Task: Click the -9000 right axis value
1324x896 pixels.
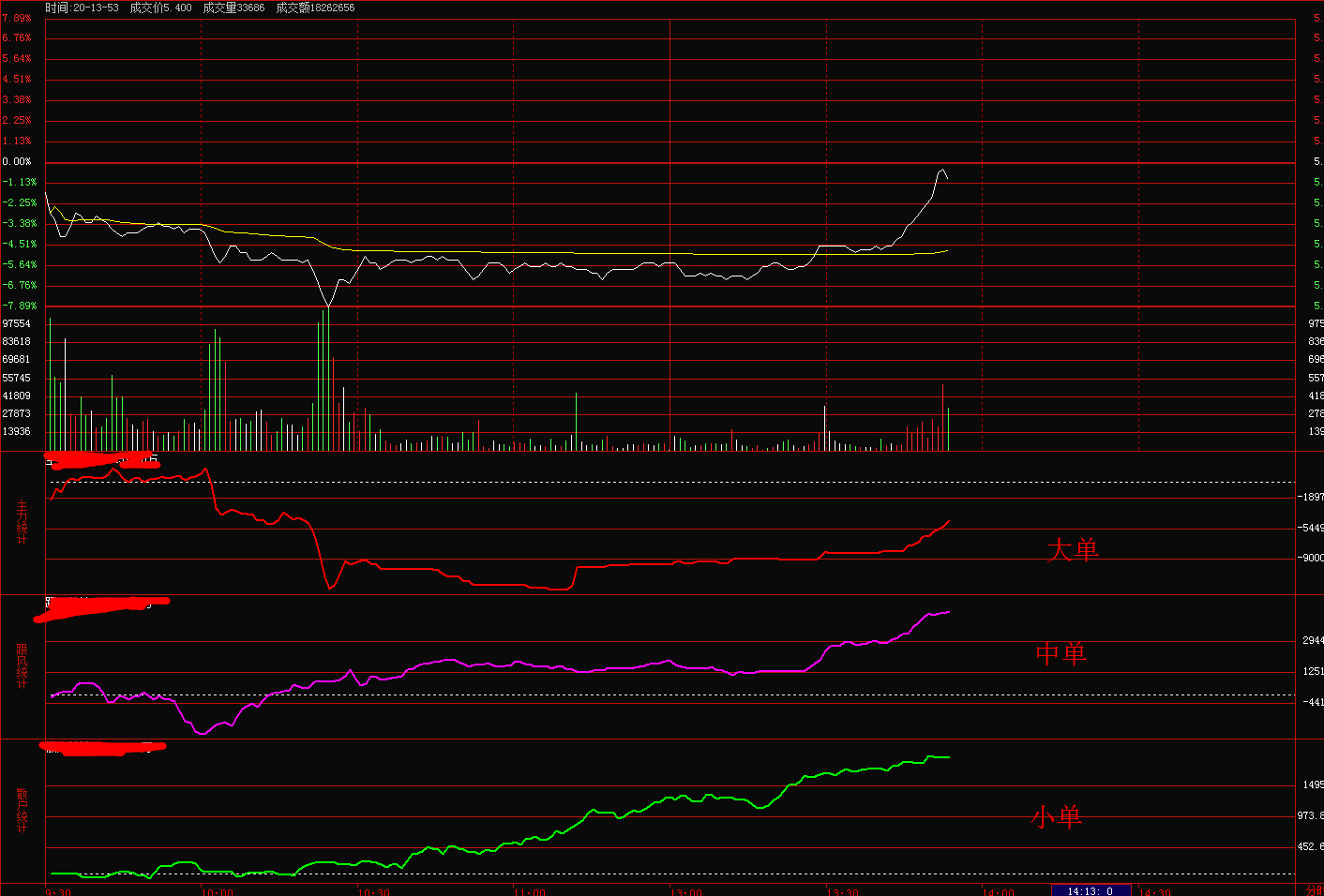Action: [x=1311, y=559]
